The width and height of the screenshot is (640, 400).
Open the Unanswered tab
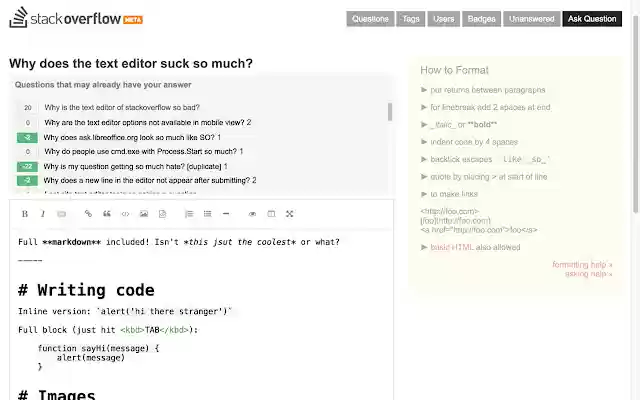pos(531,19)
